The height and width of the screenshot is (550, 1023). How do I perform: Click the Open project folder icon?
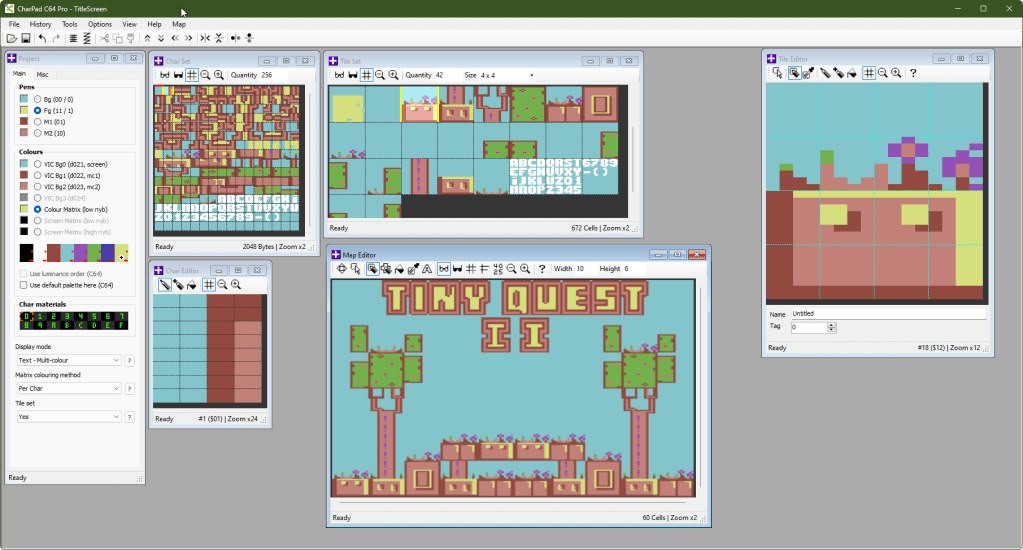(11, 38)
